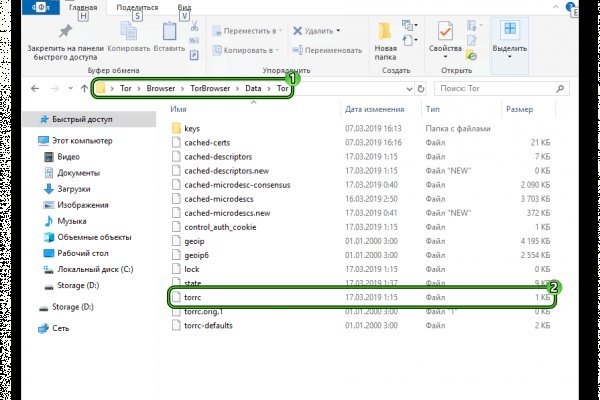Open the keys folder
The height and width of the screenshot is (400, 600).
[x=193, y=128]
